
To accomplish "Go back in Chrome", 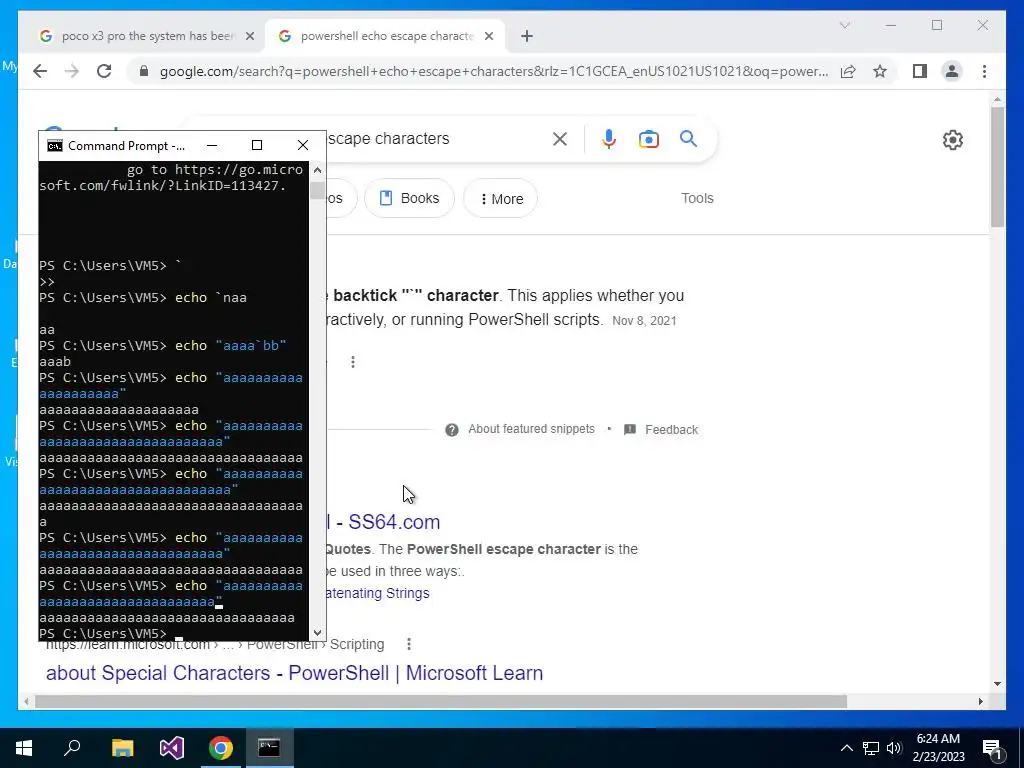I will pos(40,71).
